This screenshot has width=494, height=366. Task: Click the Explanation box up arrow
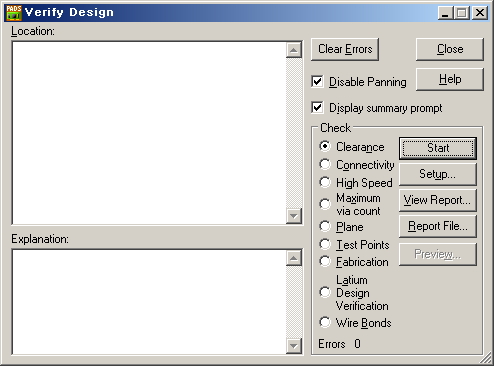(x=294, y=258)
